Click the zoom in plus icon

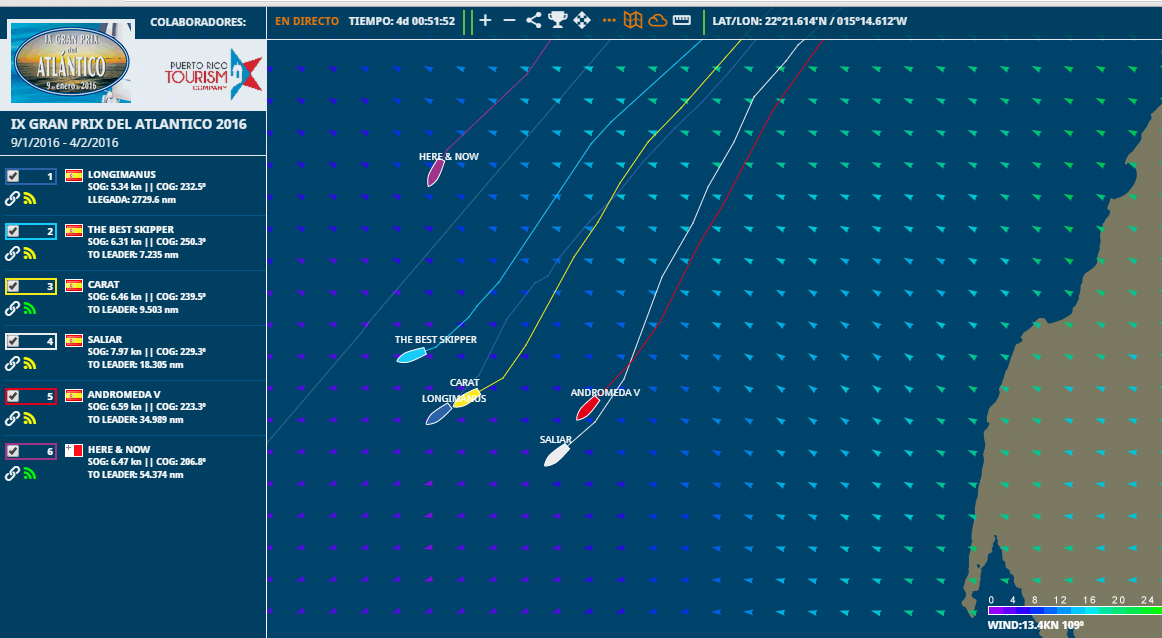coord(485,20)
